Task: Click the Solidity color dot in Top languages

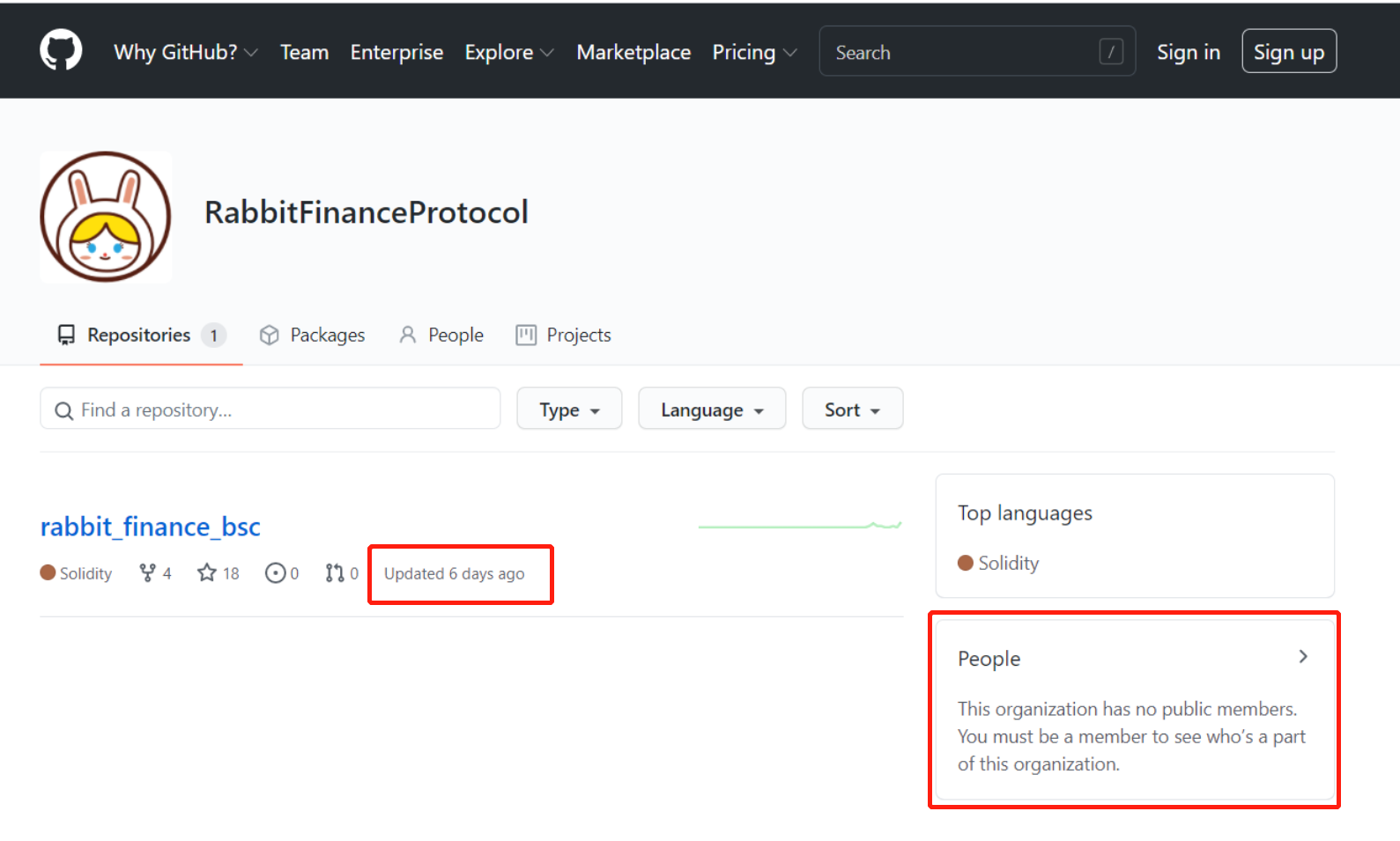Action: coord(966,564)
